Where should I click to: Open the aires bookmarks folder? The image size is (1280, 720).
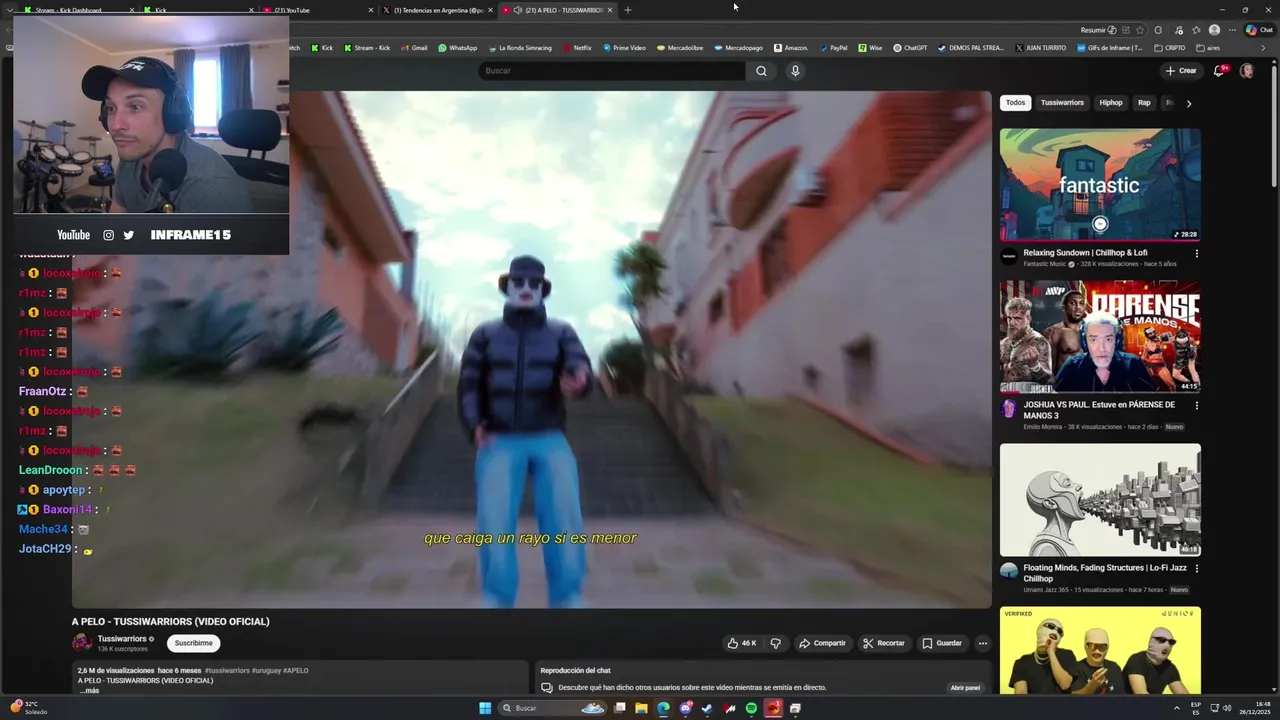(x=1208, y=48)
